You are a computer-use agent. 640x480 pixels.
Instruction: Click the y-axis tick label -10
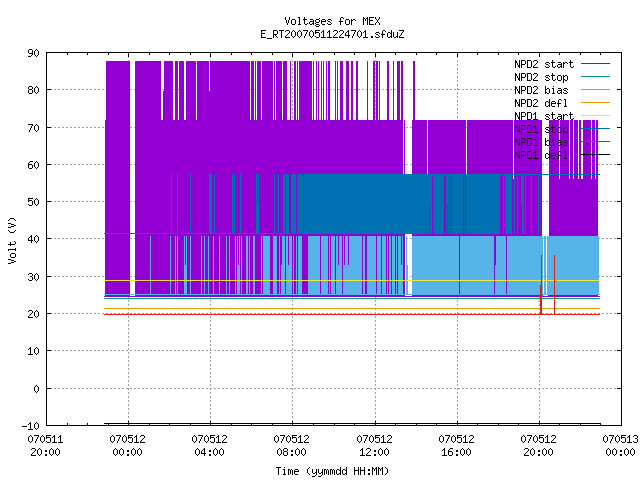[31, 426]
